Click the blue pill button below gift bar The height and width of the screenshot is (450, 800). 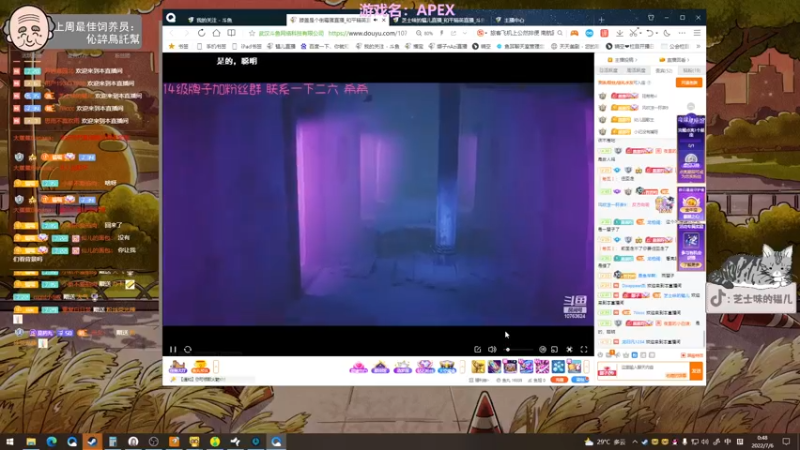(x=580, y=380)
